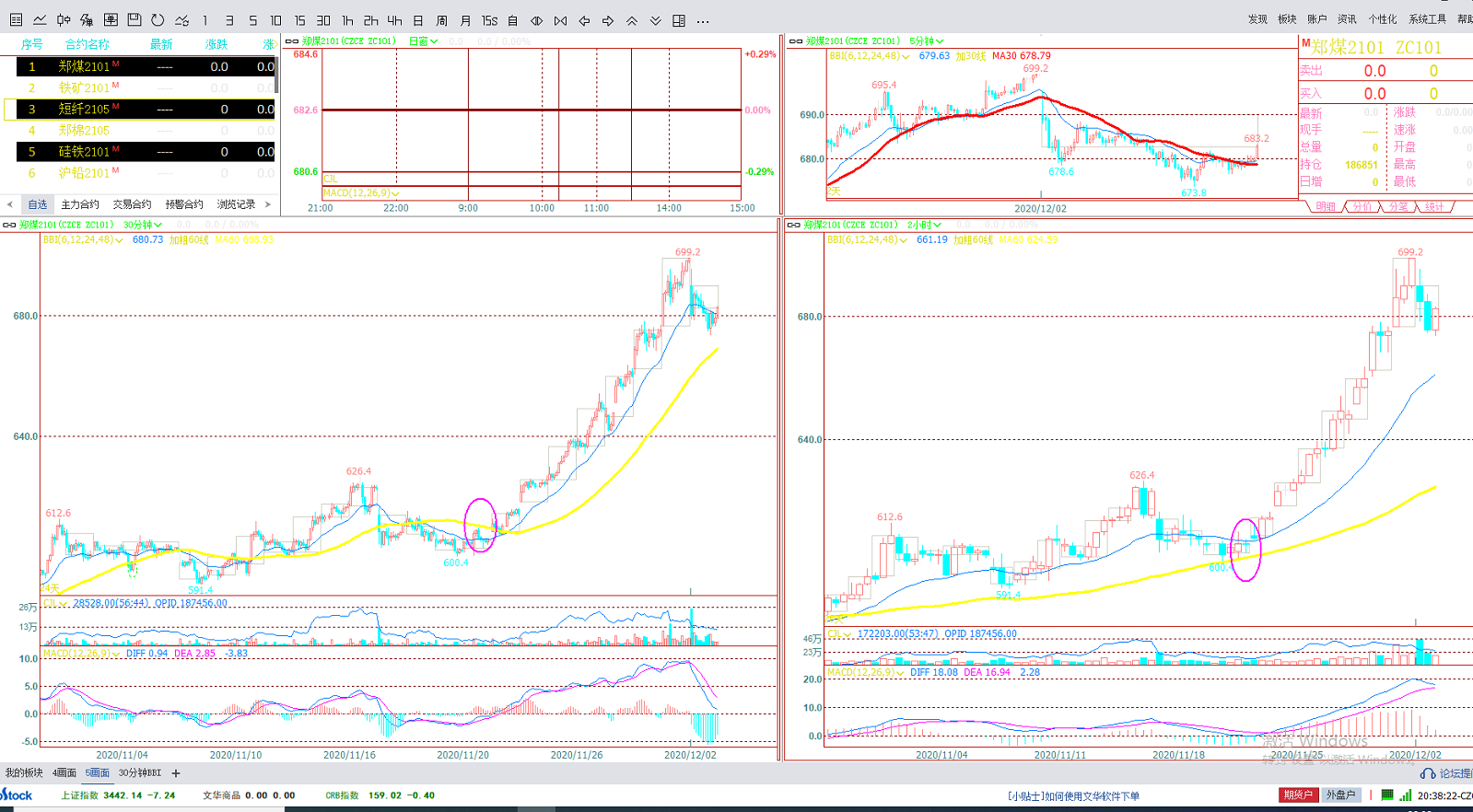The image size is (1473, 812).
Task: Toggle the 外盘户 overseas account button
Action: [1340, 795]
